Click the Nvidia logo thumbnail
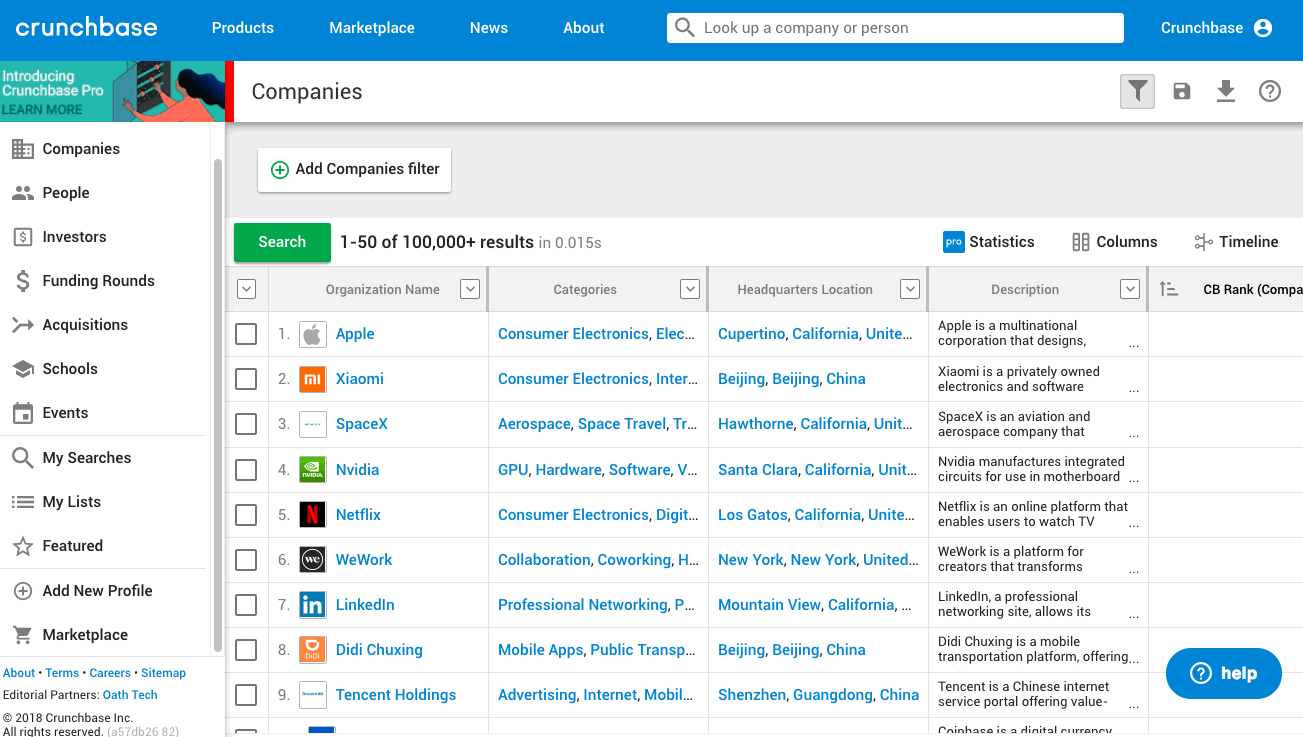The width and height of the screenshot is (1303, 737). pos(313,470)
